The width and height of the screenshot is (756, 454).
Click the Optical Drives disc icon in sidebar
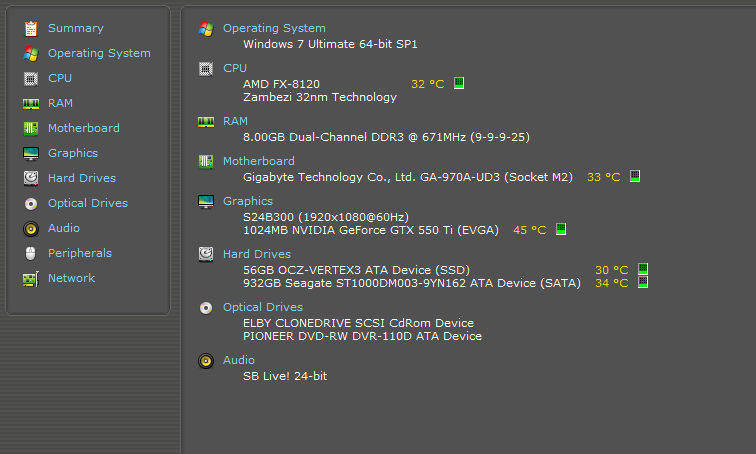pyautogui.click(x=31, y=204)
